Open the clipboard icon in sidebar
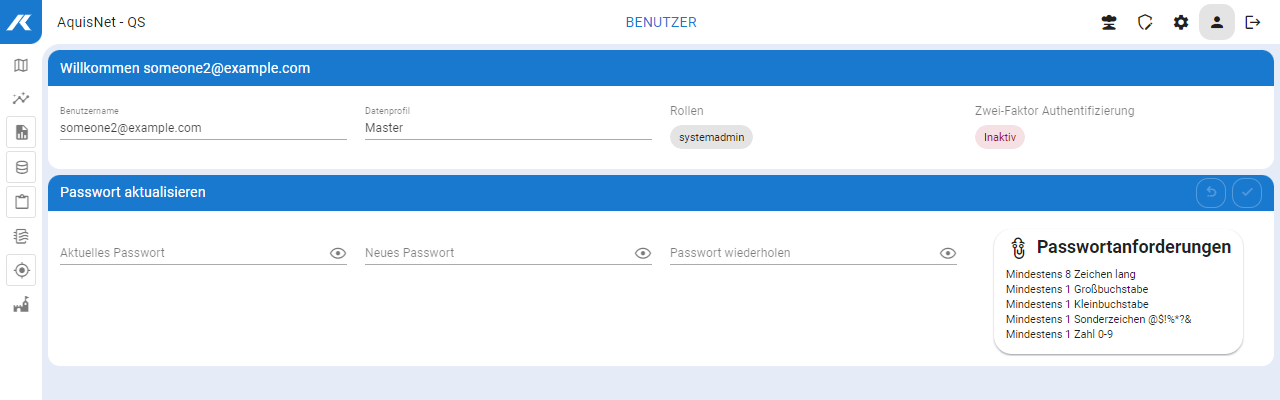 [x=21, y=202]
